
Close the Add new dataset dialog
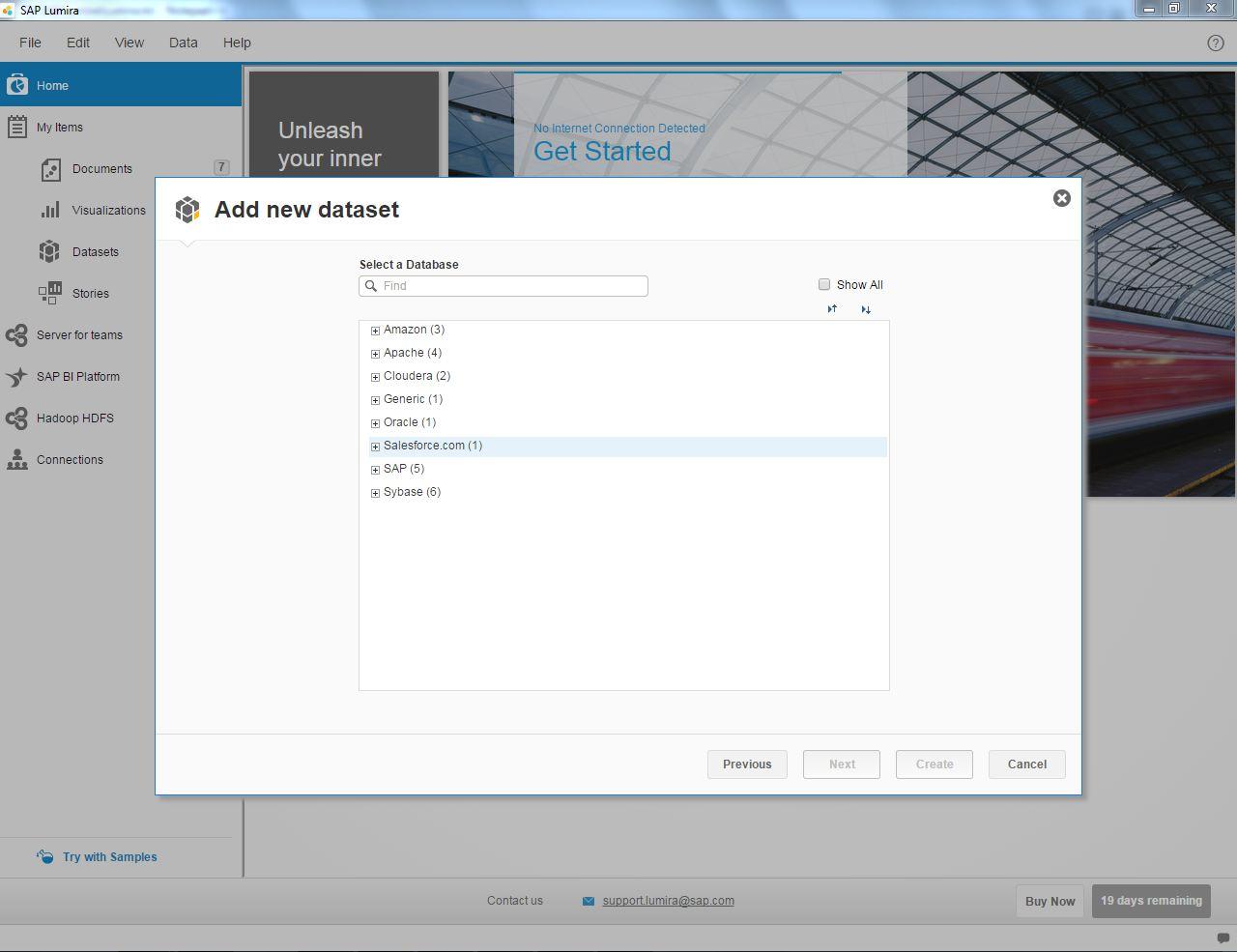(1061, 198)
